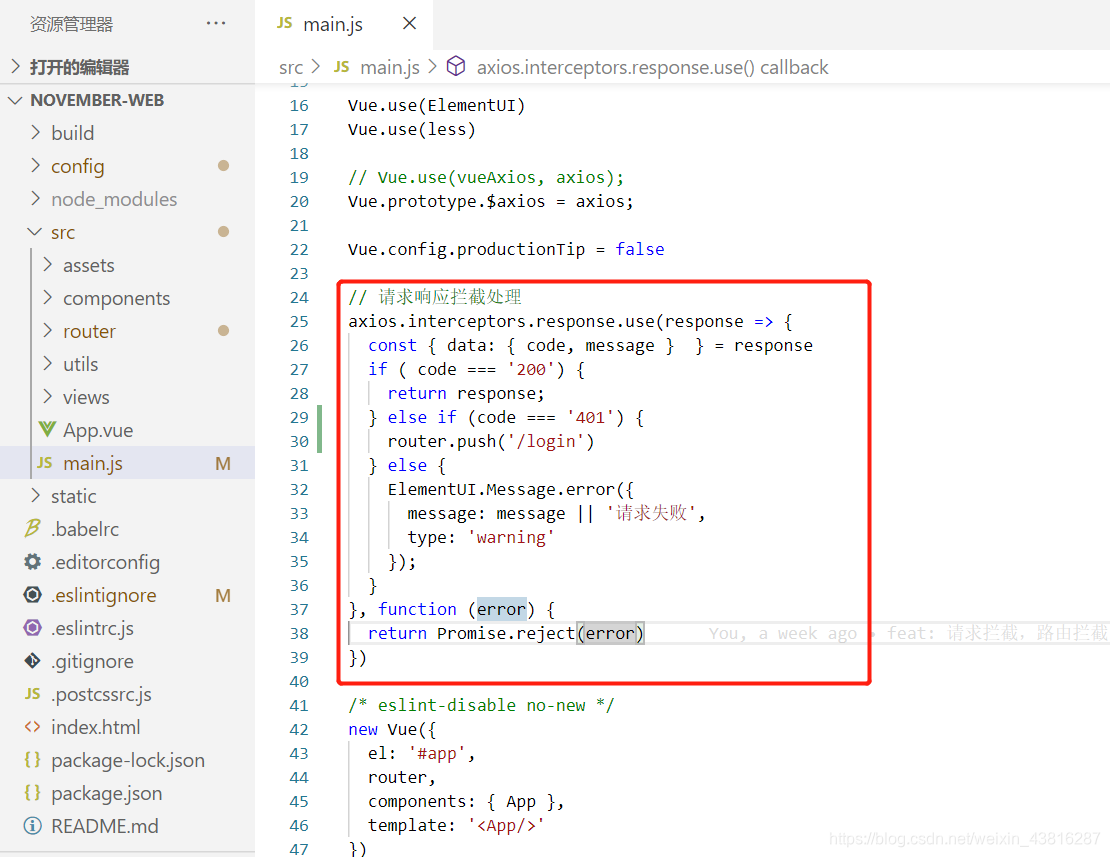Click the braces icon beside package-lock.json
The width and height of the screenshot is (1110, 857).
point(33,759)
